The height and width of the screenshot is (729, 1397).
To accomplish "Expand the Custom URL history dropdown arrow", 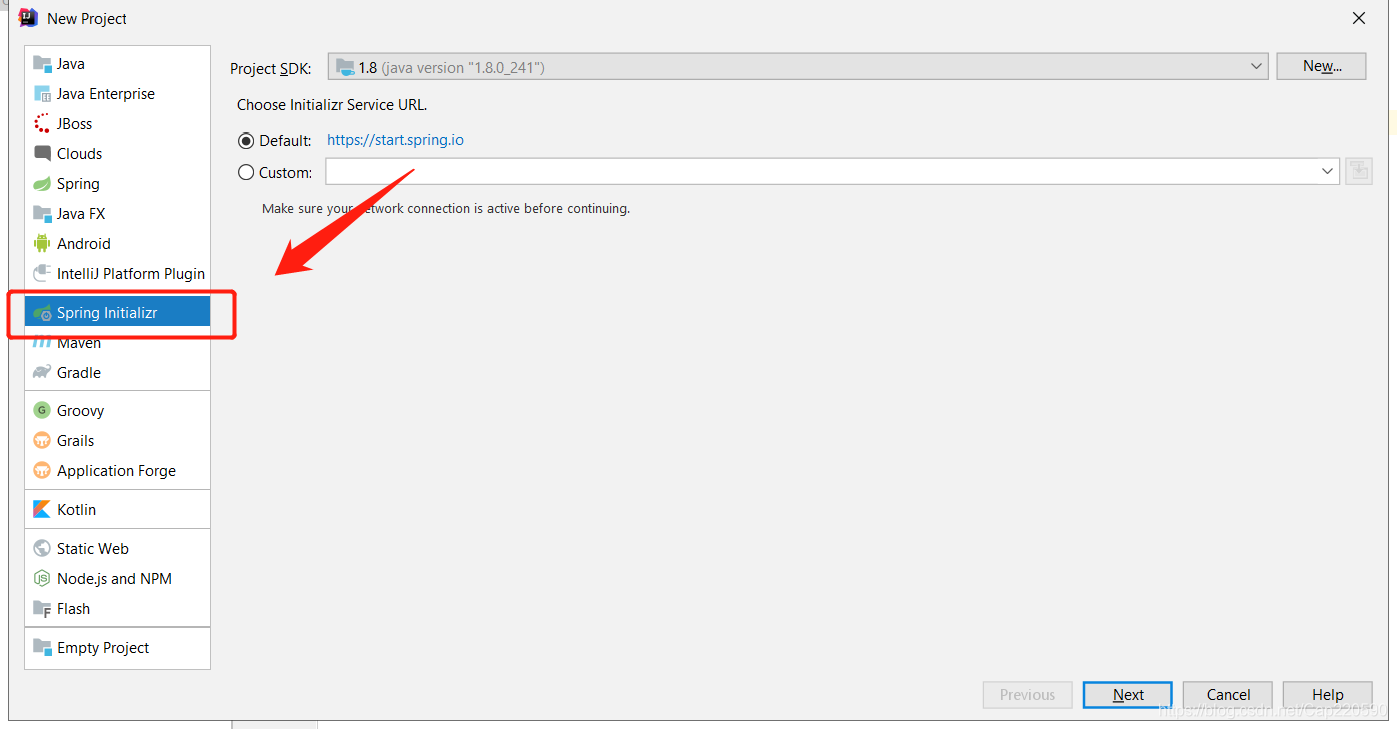I will tap(1328, 172).
